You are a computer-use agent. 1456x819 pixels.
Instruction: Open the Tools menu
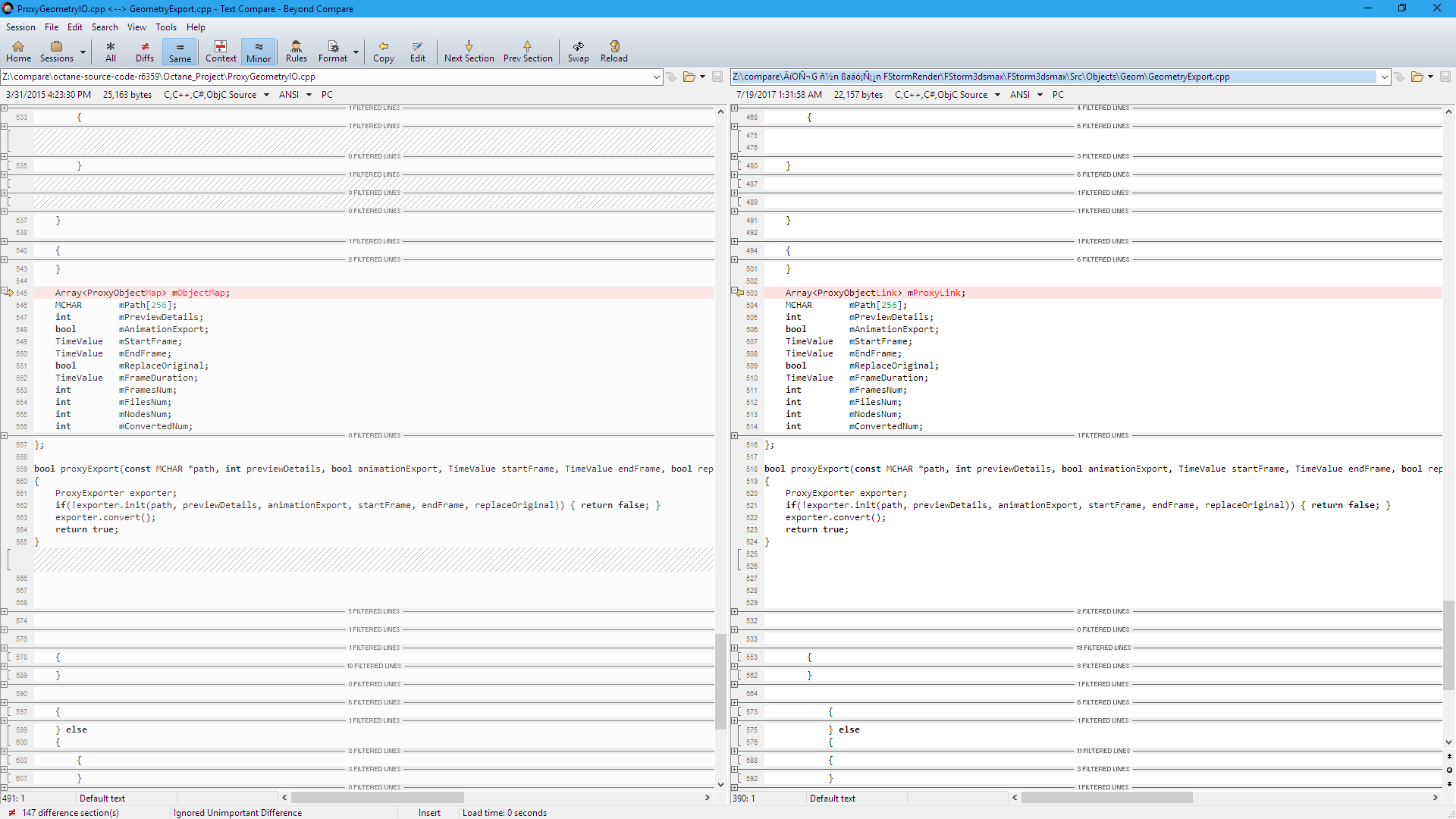165,27
